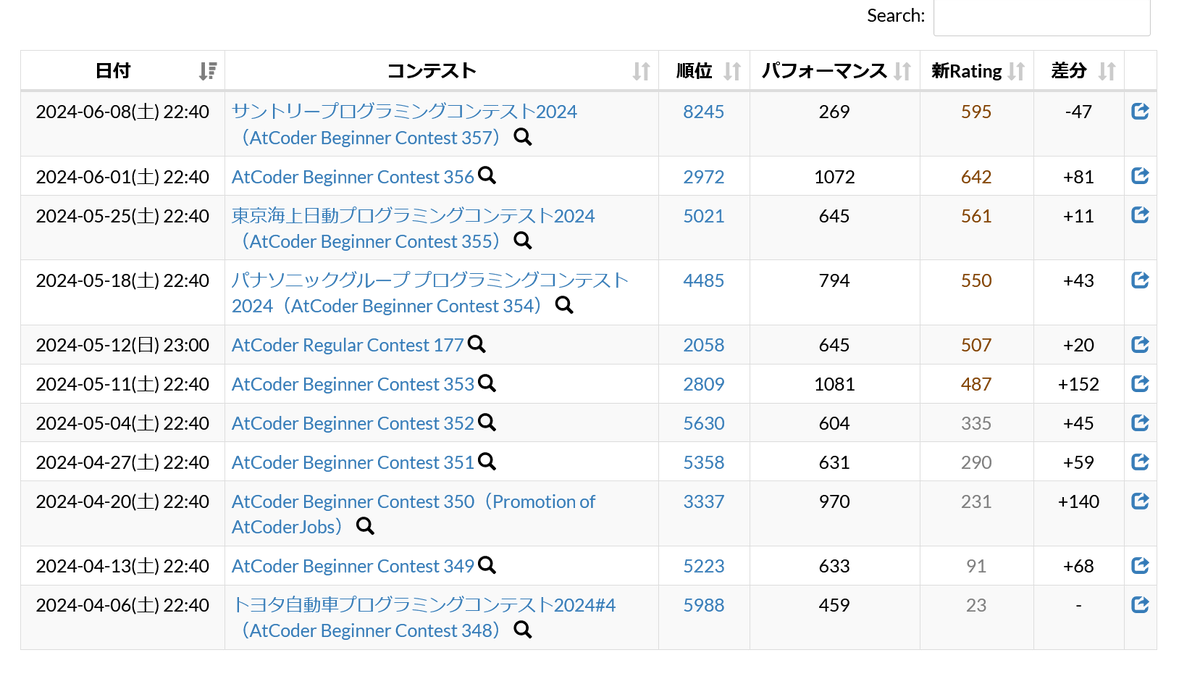Click share icon in 2024-05-25 row
The image size is (1200, 679).
coord(1140,215)
